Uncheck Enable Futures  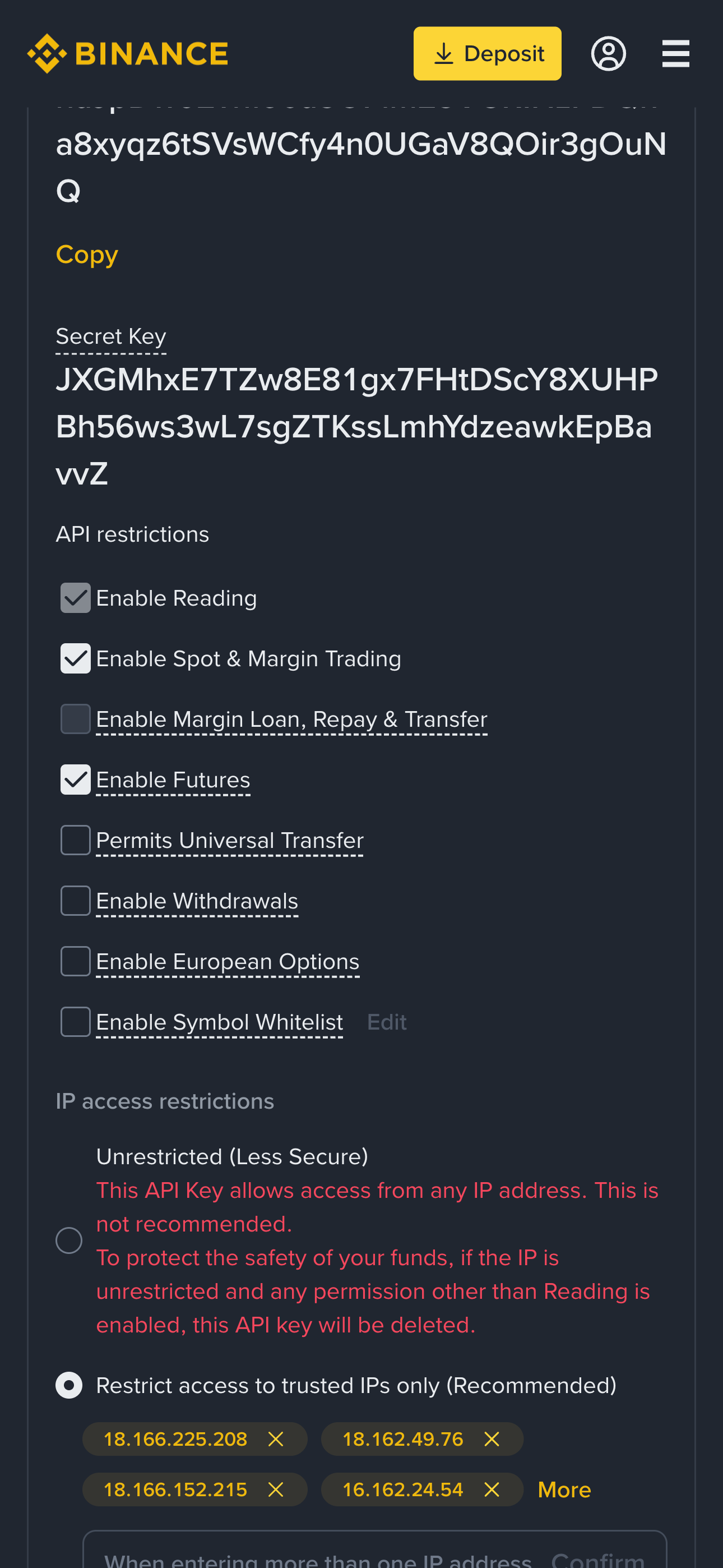click(x=75, y=779)
